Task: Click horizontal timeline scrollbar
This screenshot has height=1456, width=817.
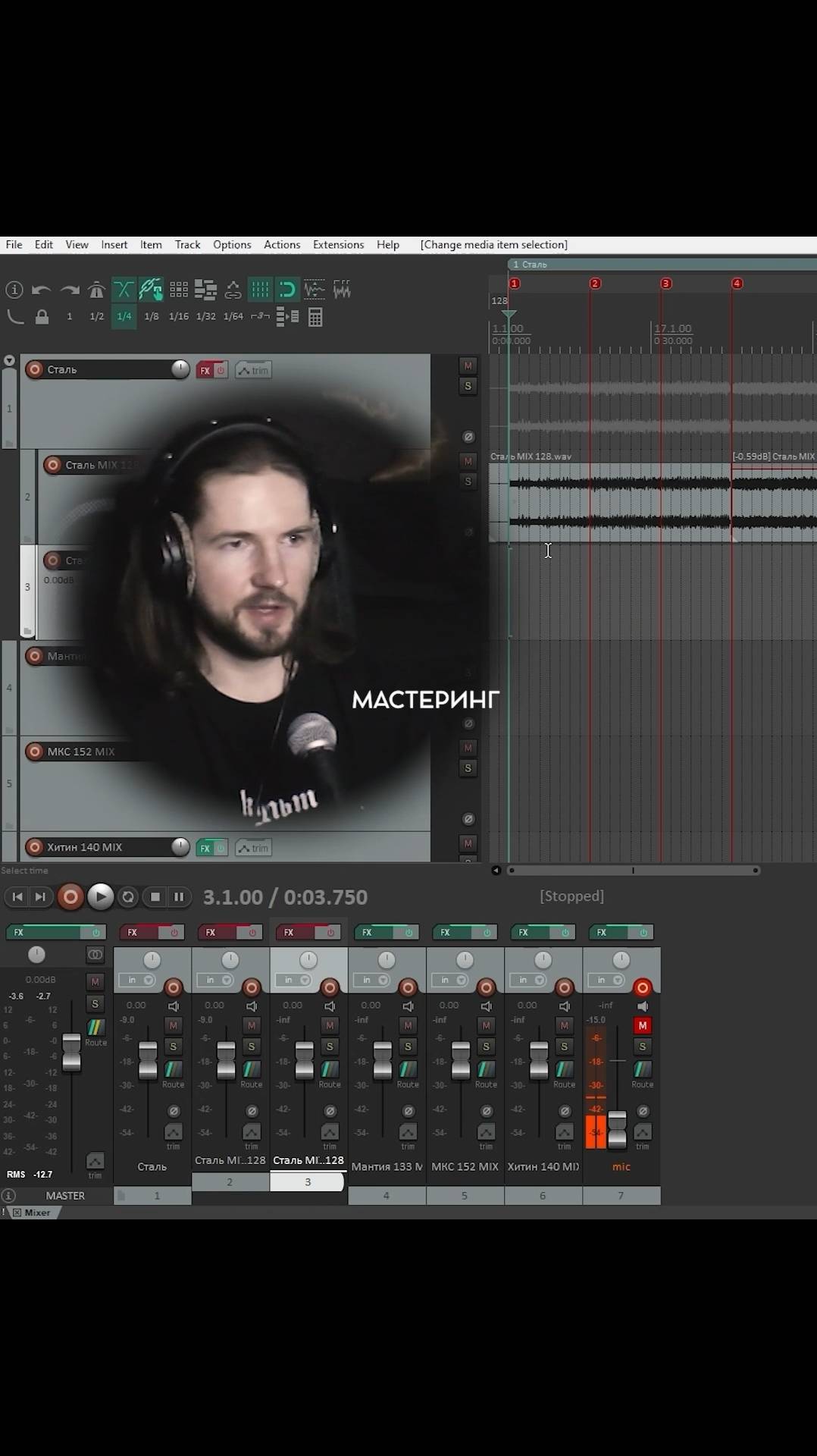Action: pyautogui.click(x=634, y=871)
